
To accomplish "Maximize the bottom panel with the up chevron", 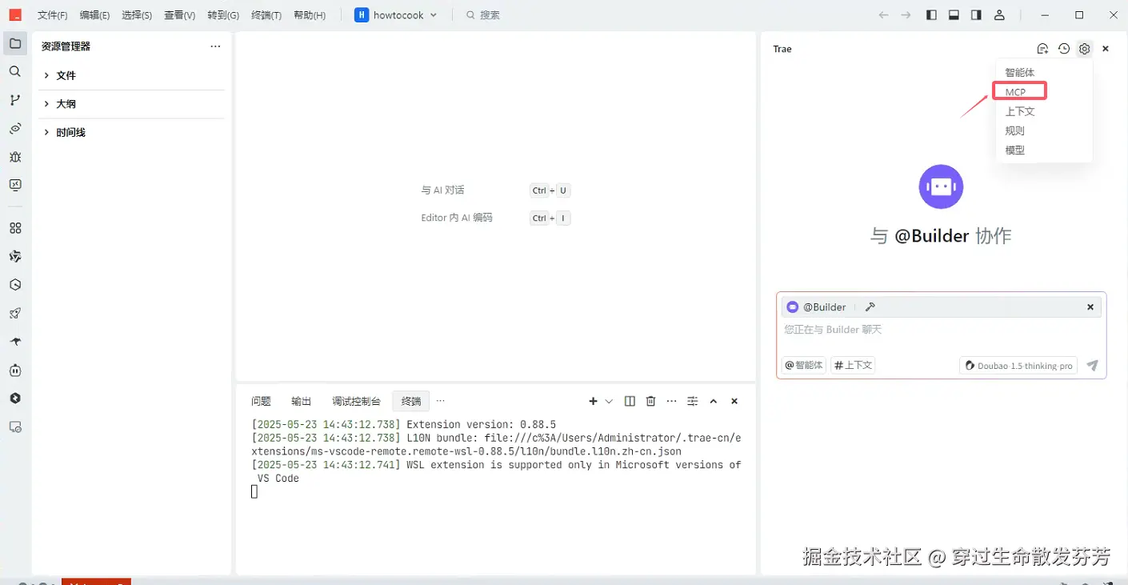I will pyautogui.click(x=713, y=402).
